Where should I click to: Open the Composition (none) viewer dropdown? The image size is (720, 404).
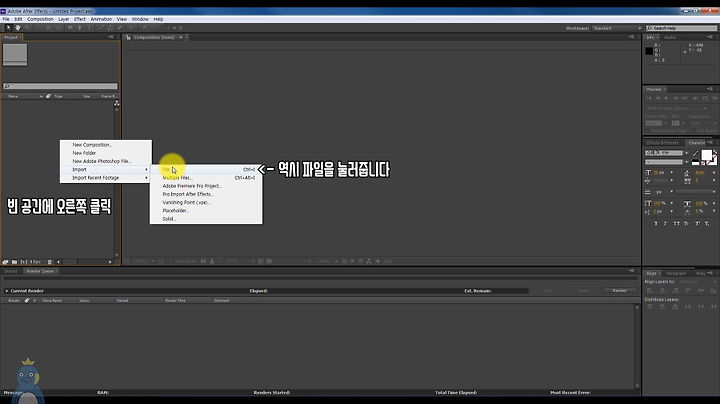coord(181,37)
